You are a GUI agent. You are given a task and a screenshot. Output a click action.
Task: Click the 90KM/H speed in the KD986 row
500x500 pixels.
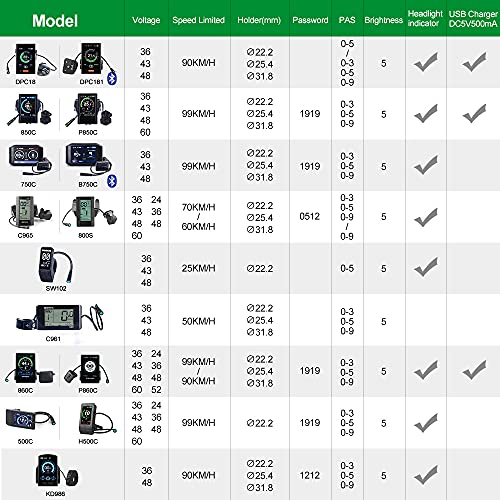(x=198, y=475)
